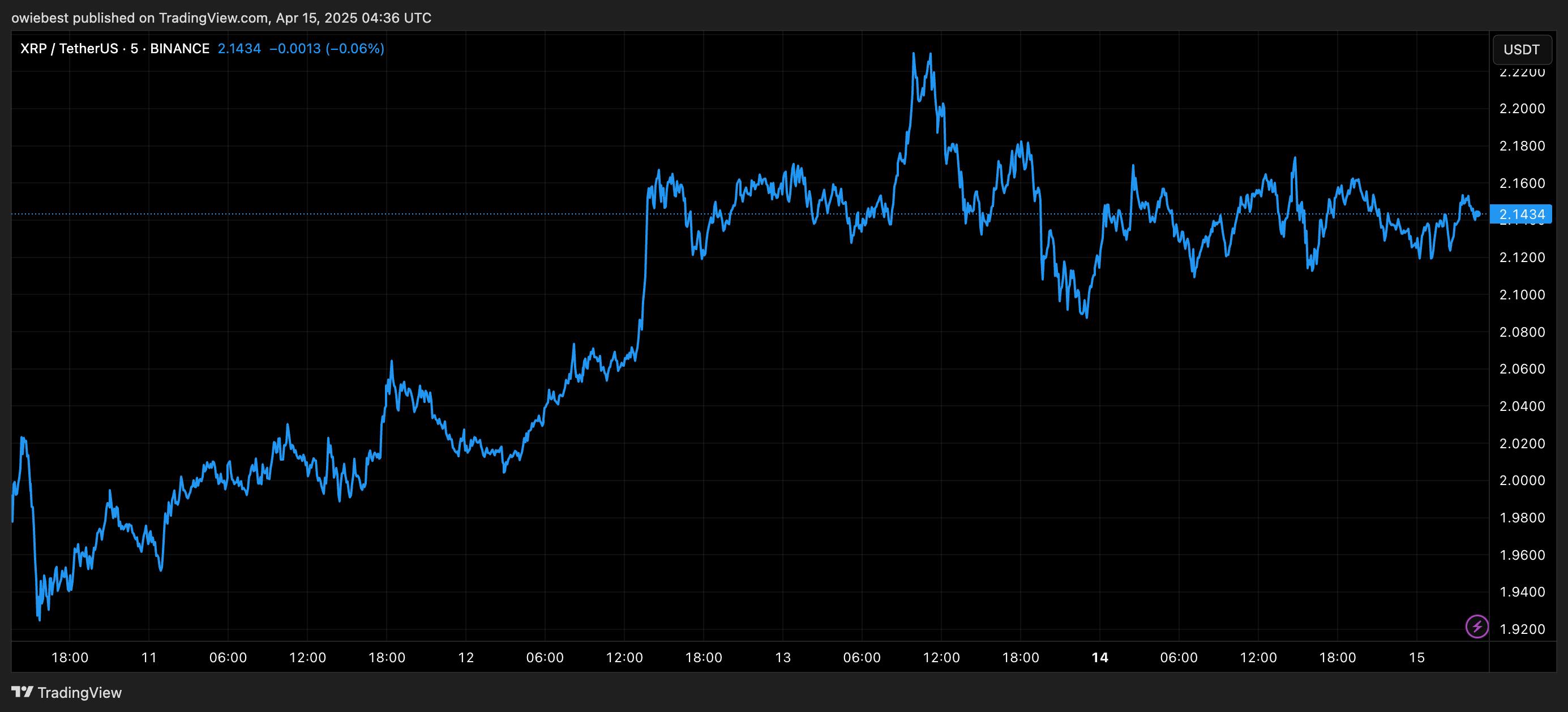Click the date label 15 on time axis
The image size is (1568, 712).
click(x=1417, y=657)
